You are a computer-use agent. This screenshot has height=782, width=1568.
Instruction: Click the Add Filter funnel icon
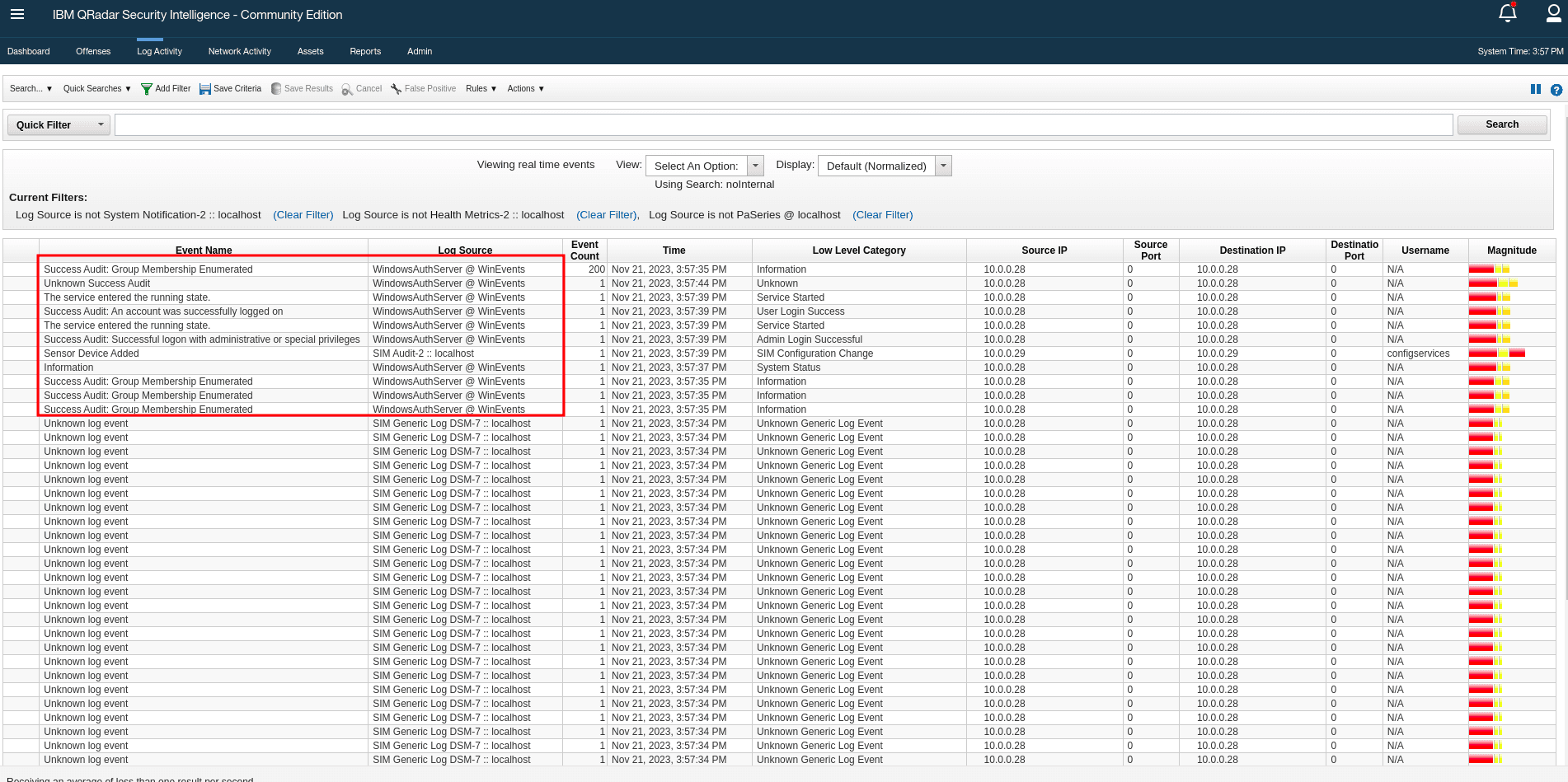[147, 89]
